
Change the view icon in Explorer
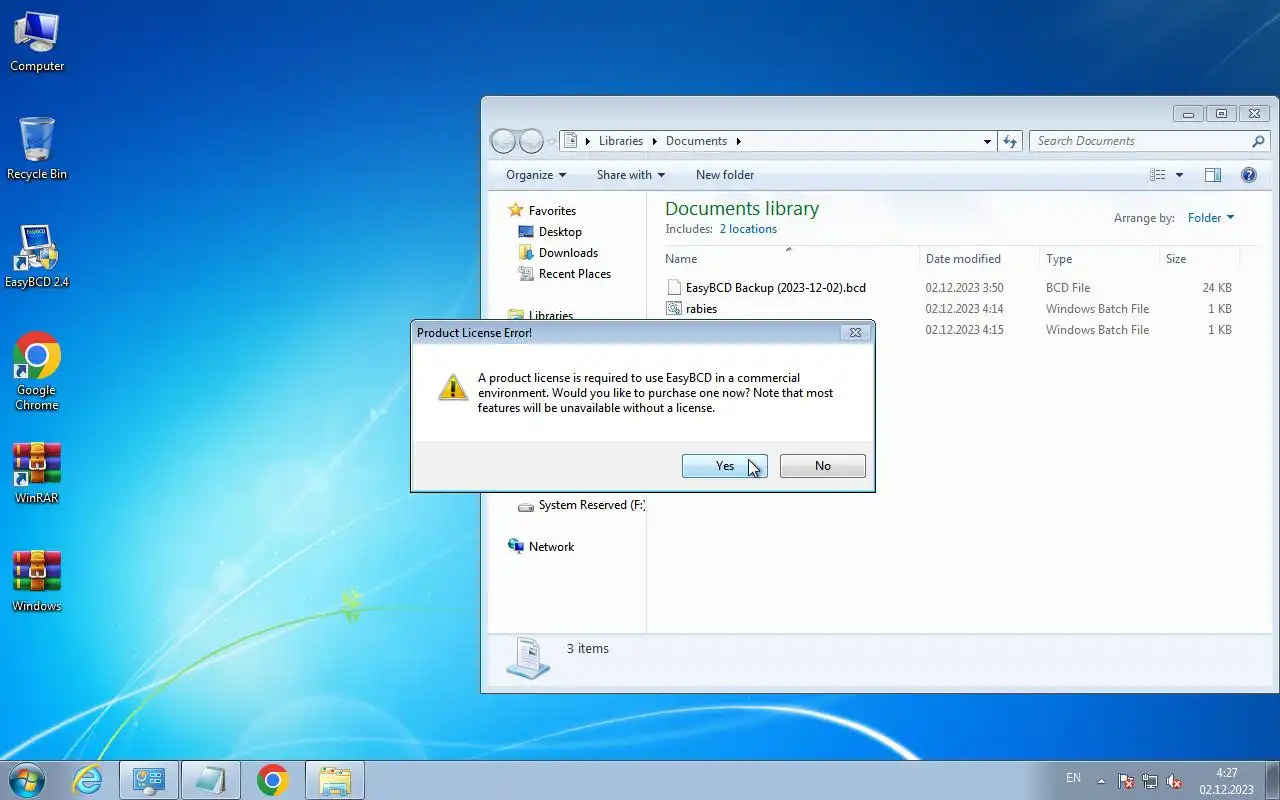1158,175
